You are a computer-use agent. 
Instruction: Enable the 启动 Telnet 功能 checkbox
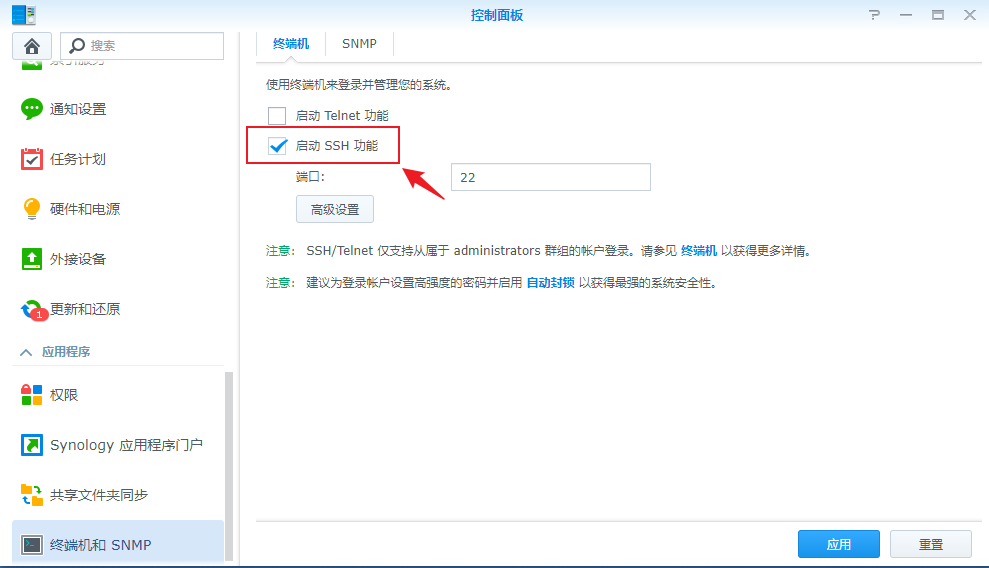pyautogui.click(x=277, y=116)
